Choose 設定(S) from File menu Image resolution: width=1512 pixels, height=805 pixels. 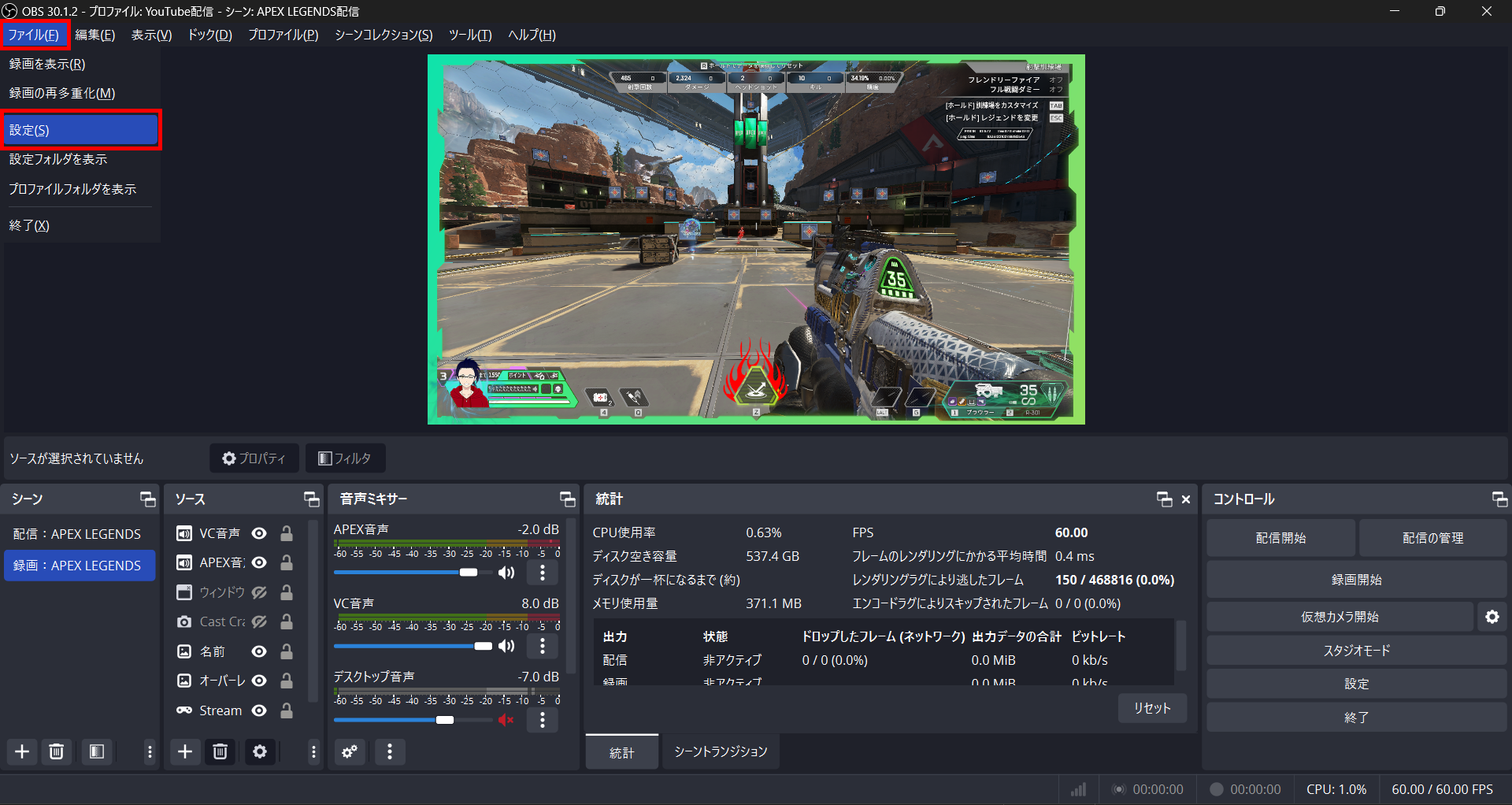click(x=81, y=130)
